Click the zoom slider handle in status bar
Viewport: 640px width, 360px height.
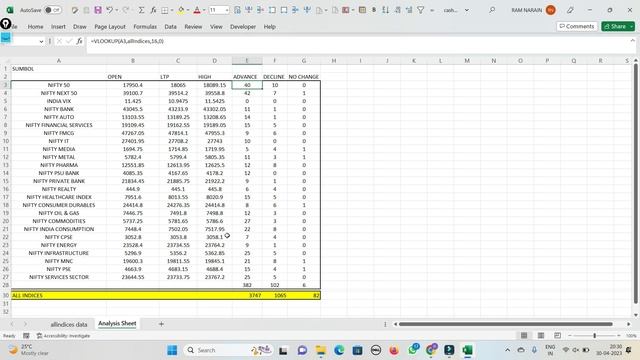(595, 336)
